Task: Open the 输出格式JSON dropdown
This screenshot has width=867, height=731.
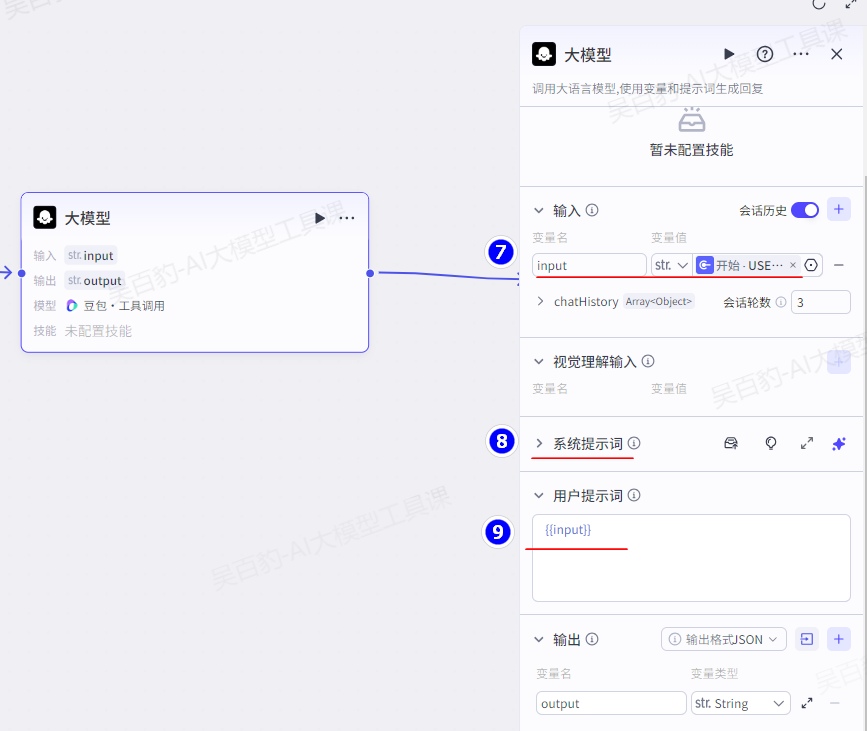Action: click(x=724, y=639)
